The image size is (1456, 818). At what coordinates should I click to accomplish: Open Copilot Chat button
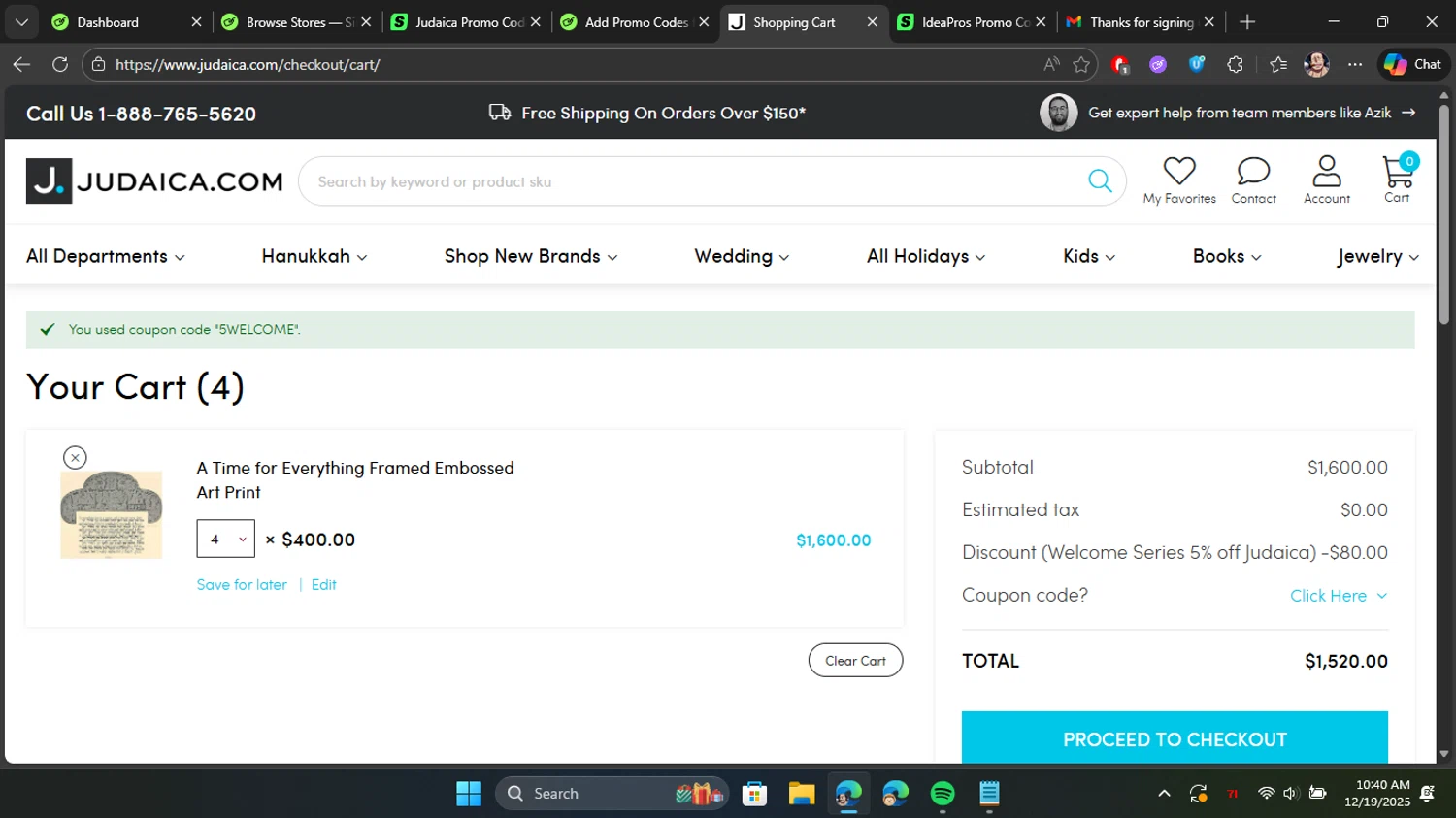tap(1413, 64)
